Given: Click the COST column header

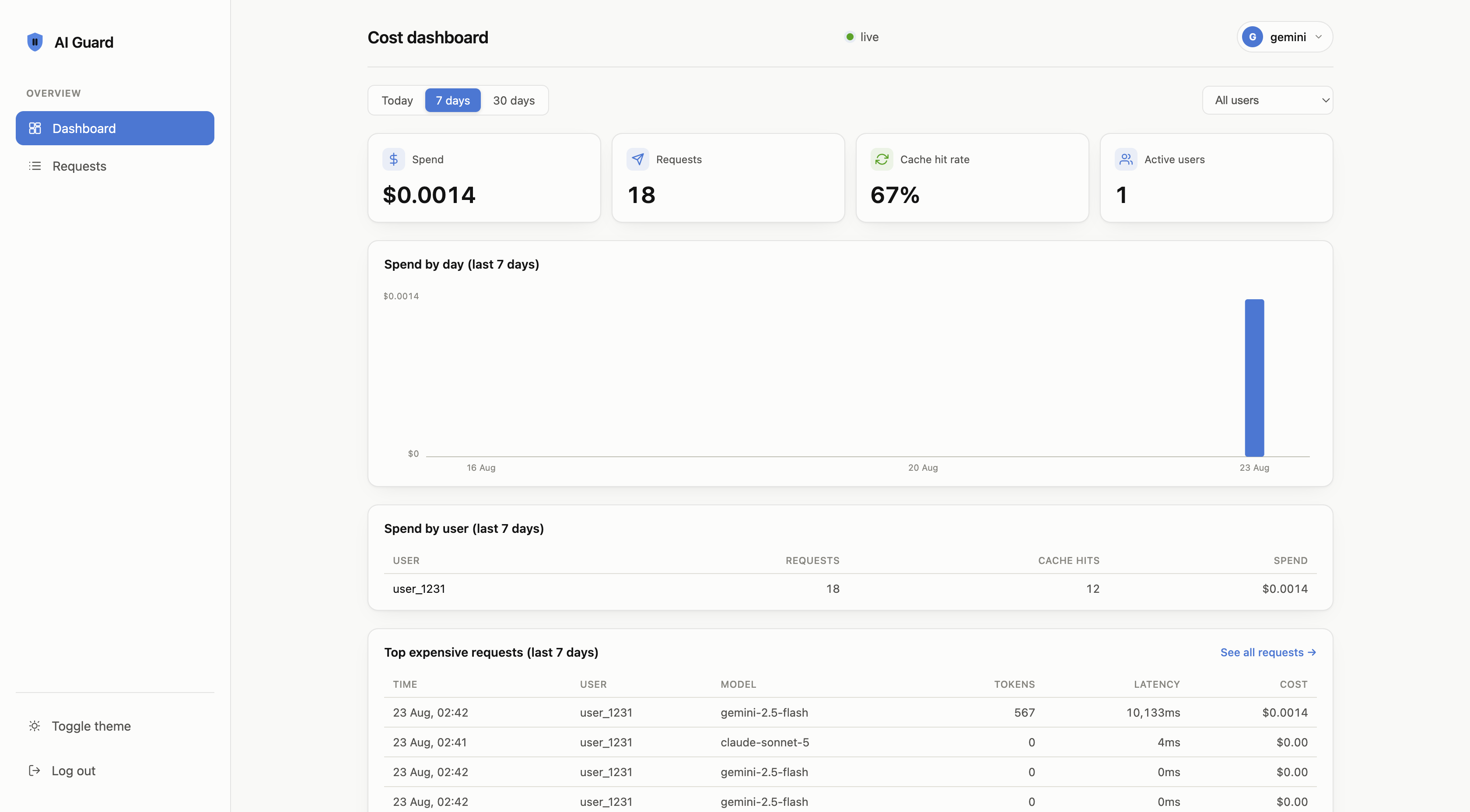Looking at the screenshot, I should [1293, 684].
